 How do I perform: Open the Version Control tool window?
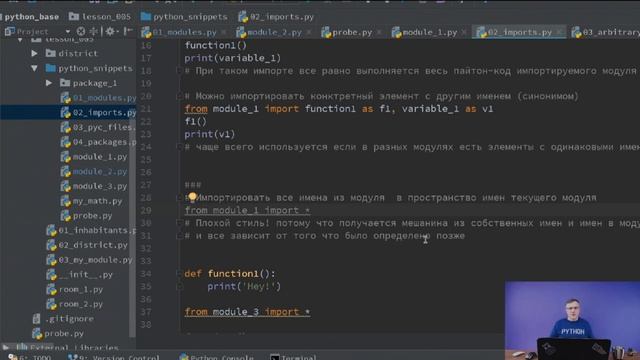(114, 357)
